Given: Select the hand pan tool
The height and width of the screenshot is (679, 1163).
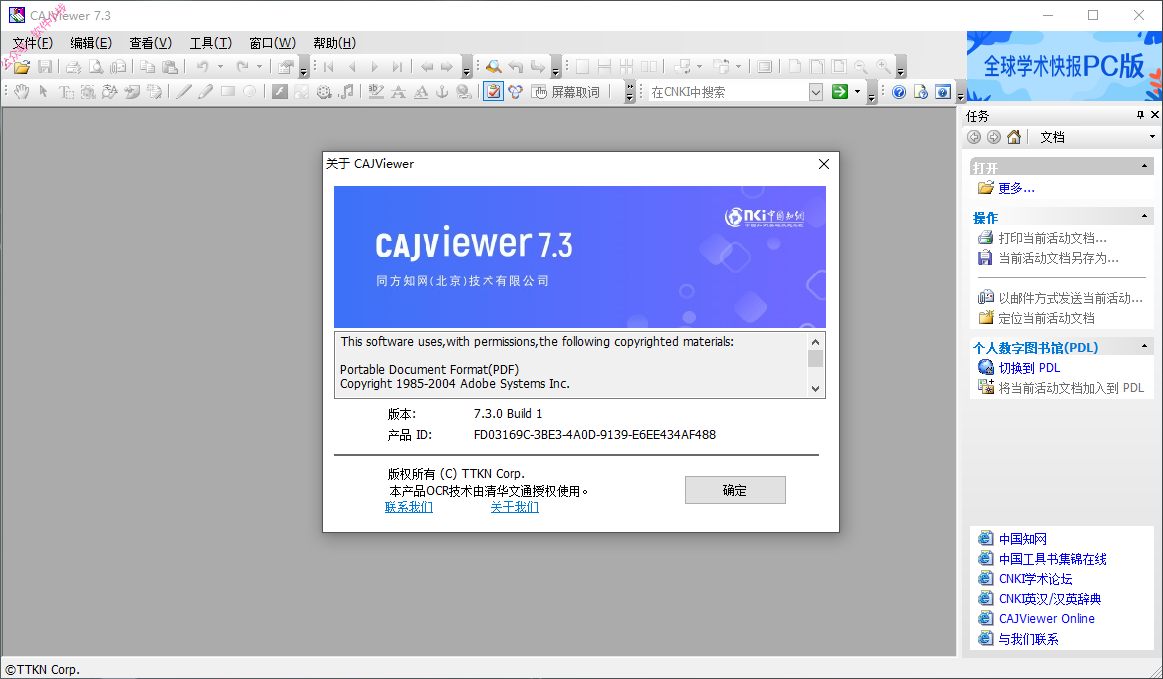Looking at the screenshot, I should tap(22, 91).
